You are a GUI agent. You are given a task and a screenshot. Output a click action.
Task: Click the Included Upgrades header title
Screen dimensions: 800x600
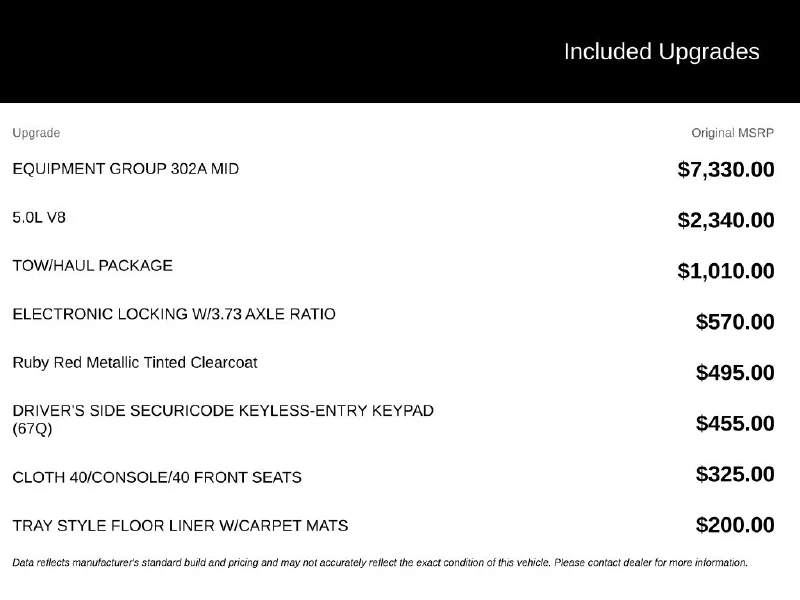661,52
